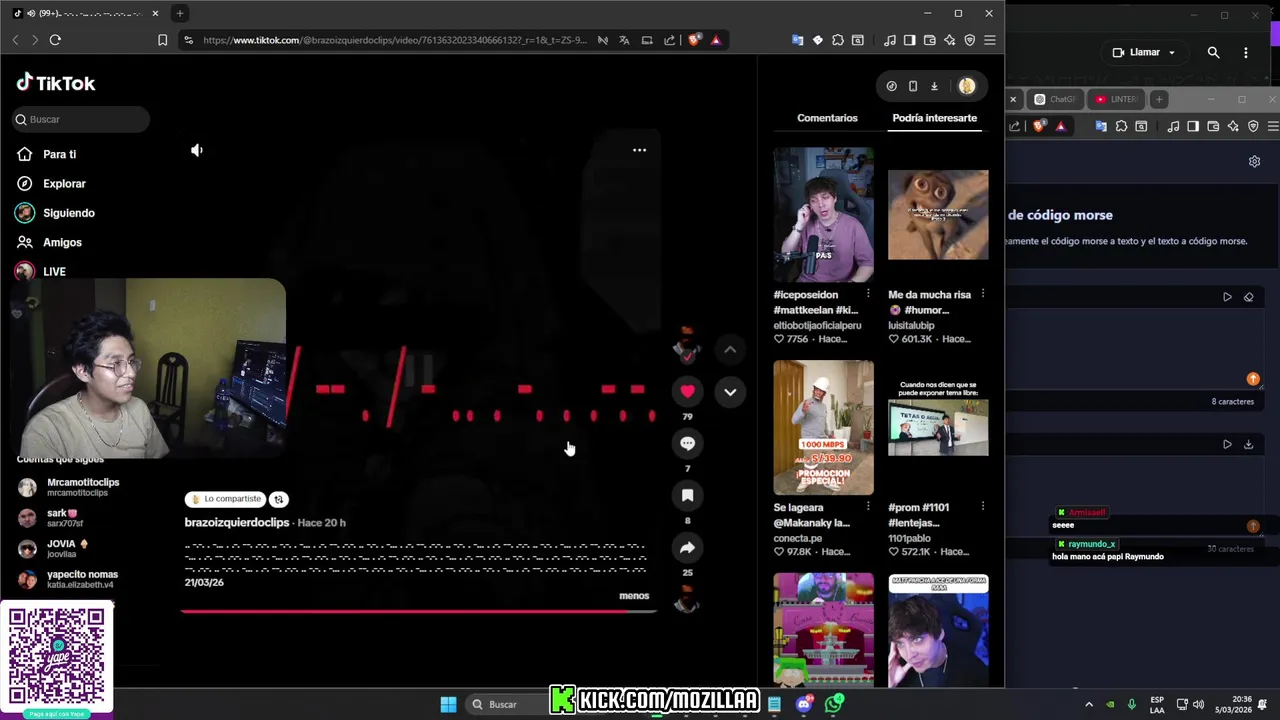Open browser hamburger main menu
The width and height of the screenshot is (1280, 720).
[989, 40]
